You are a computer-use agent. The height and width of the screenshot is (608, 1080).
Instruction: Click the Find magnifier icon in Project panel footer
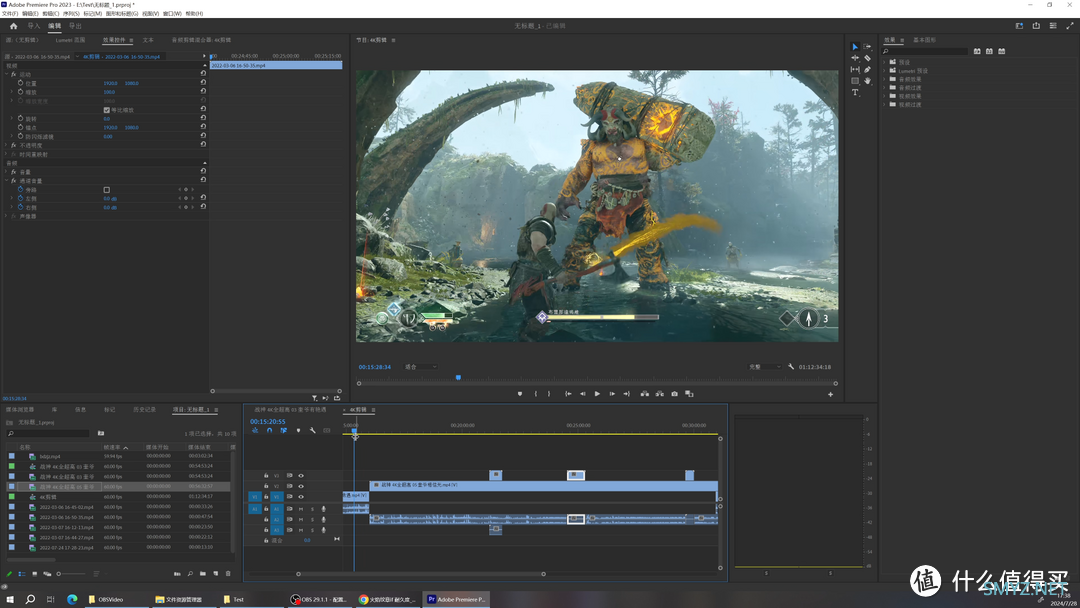click(190, 574)
